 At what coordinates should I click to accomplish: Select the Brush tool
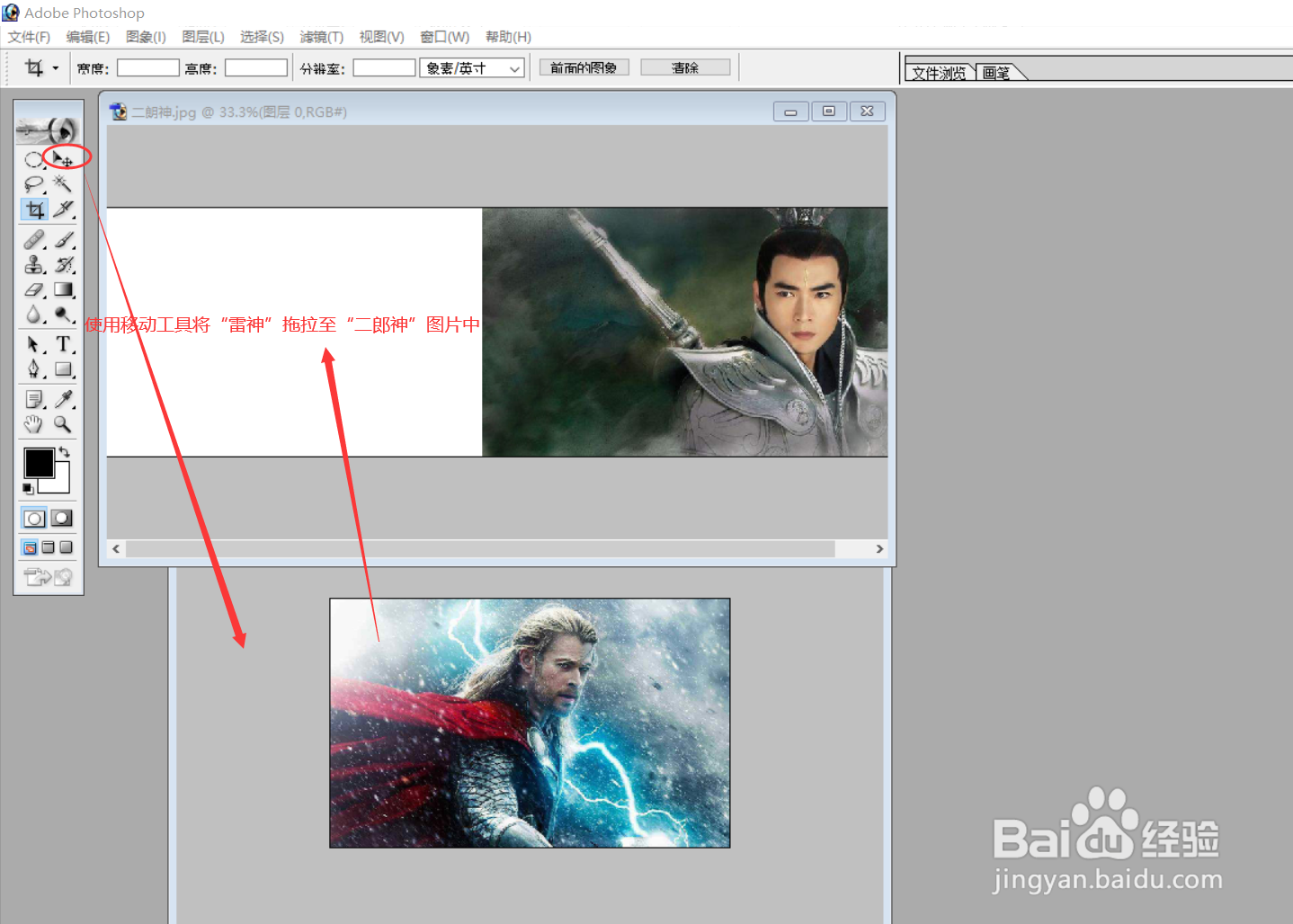63,240
